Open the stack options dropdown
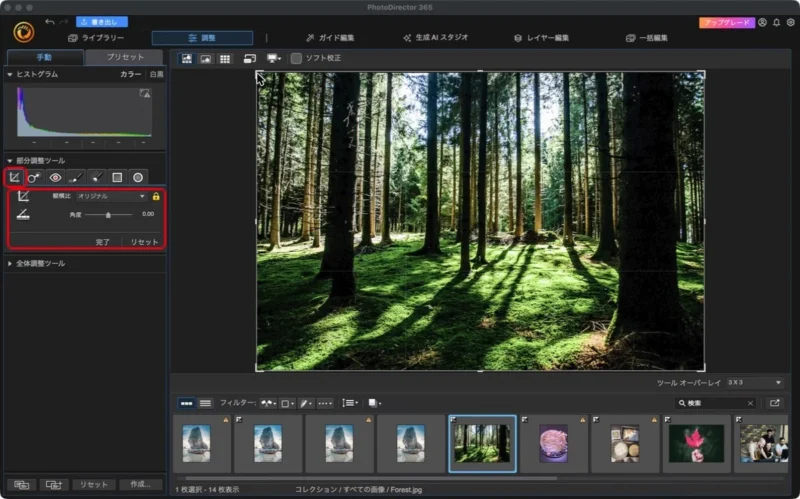The image size is (800, 499). pos(375,404)
